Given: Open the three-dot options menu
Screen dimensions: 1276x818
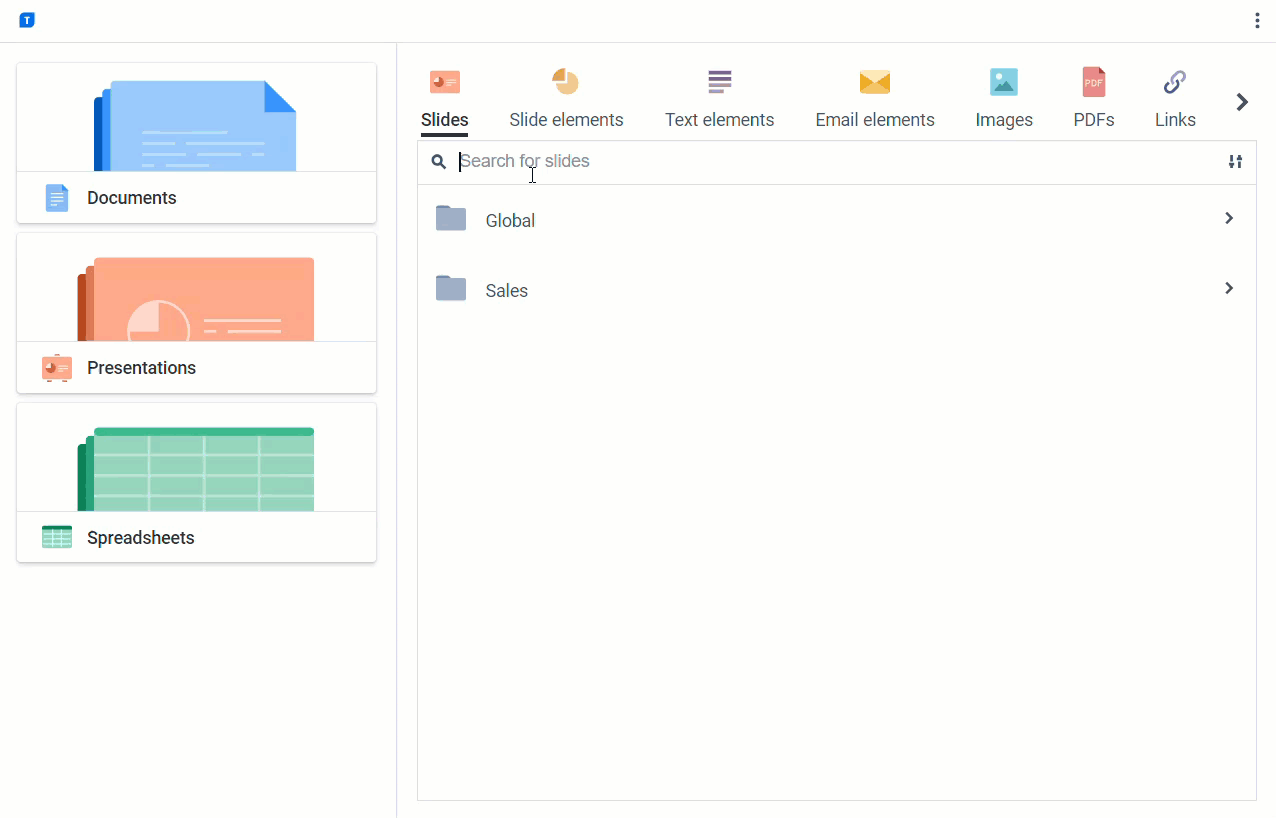Looking at the screenshot, I should click(1257, 19).
